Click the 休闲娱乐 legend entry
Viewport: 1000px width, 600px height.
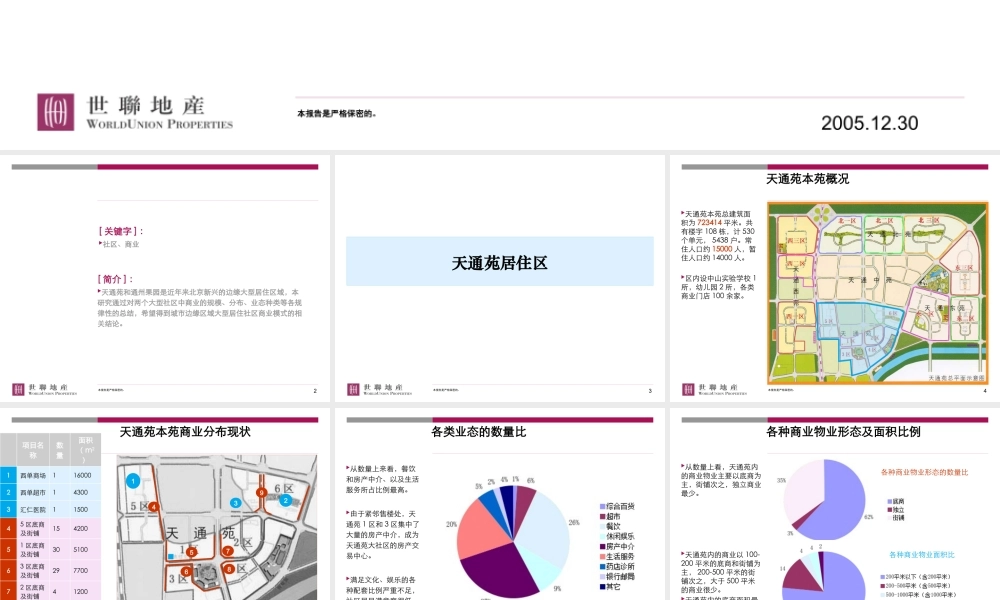pyautogui.click(x=617, y=536)
